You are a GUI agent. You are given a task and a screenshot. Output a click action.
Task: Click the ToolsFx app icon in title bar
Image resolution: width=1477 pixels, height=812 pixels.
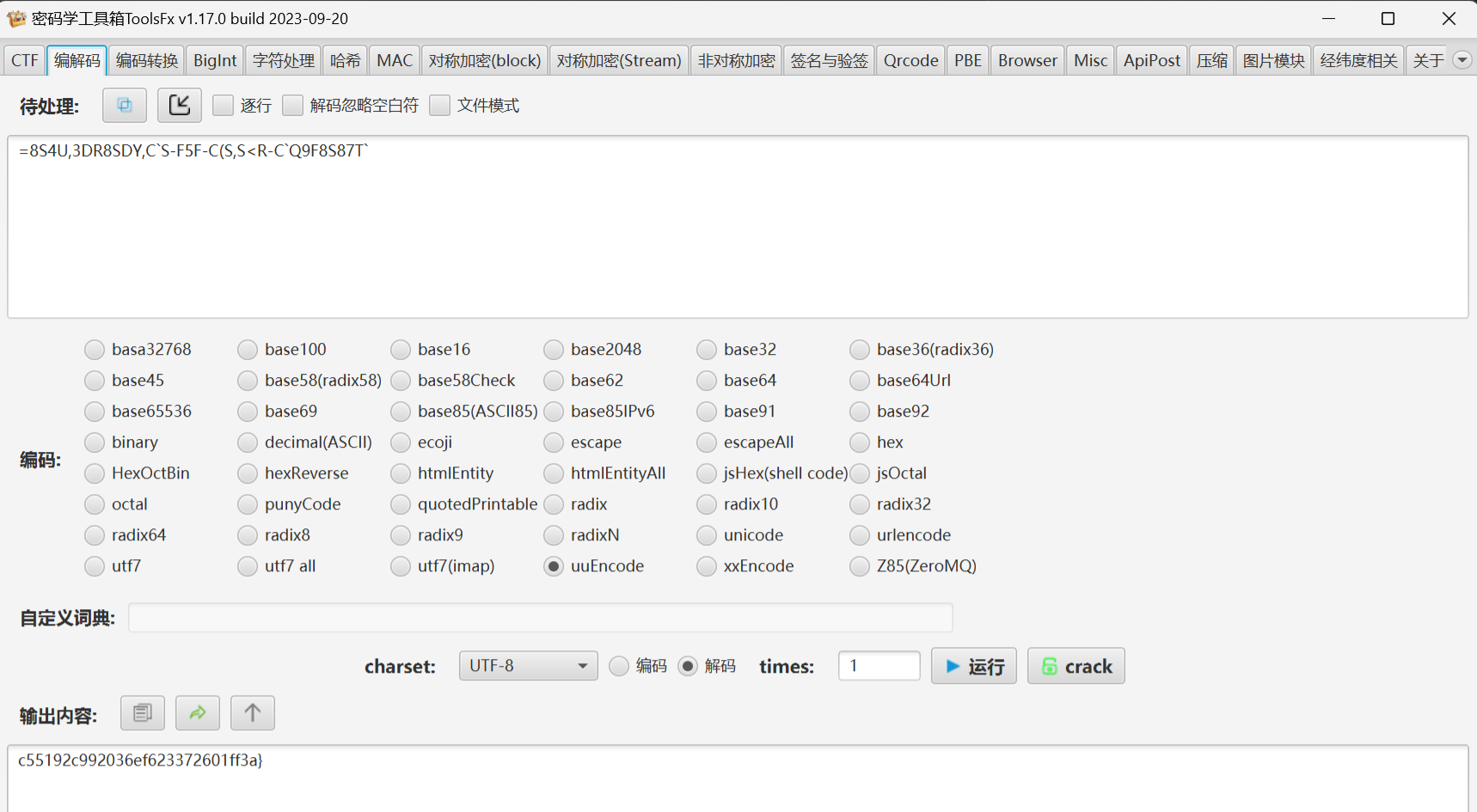pos(15,18)
